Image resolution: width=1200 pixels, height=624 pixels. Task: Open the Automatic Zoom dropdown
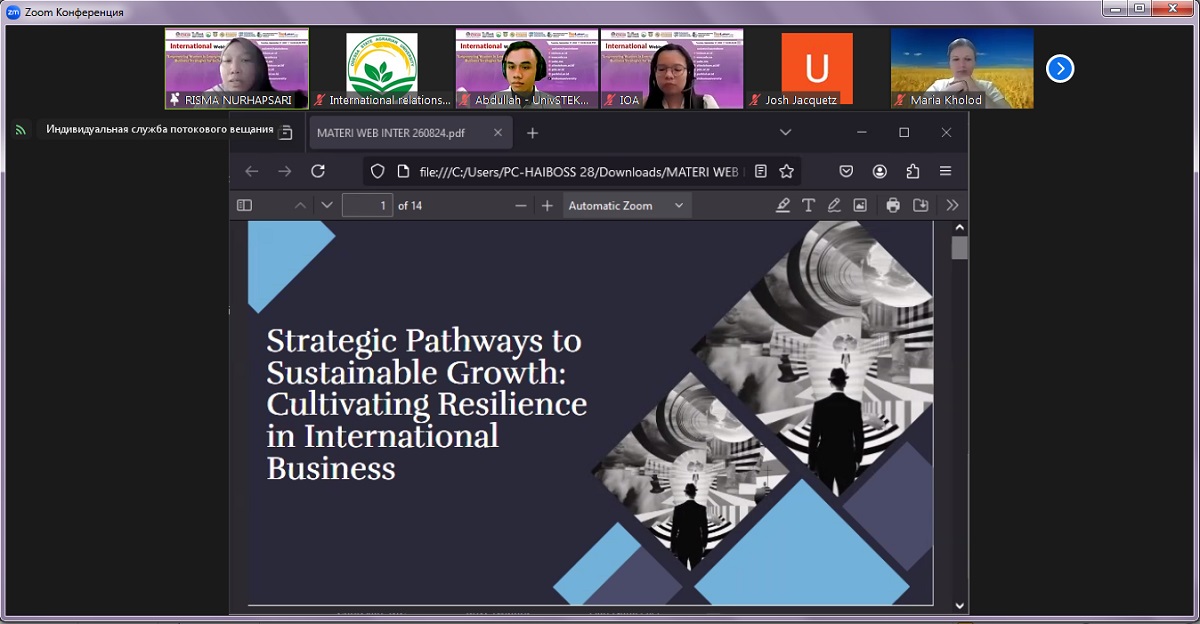point(626,205)
